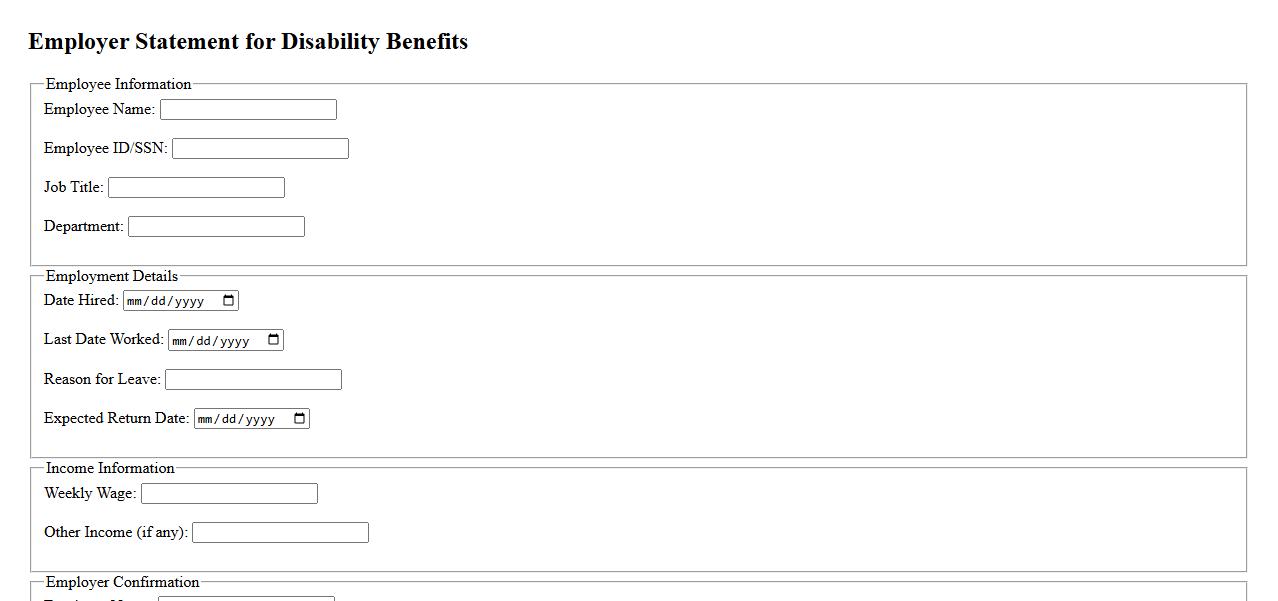The width and height of the screenshot is (1278, 601).
Task: Click the Employer Statement for Disability Benefits heading
Action: coord(248,42)
